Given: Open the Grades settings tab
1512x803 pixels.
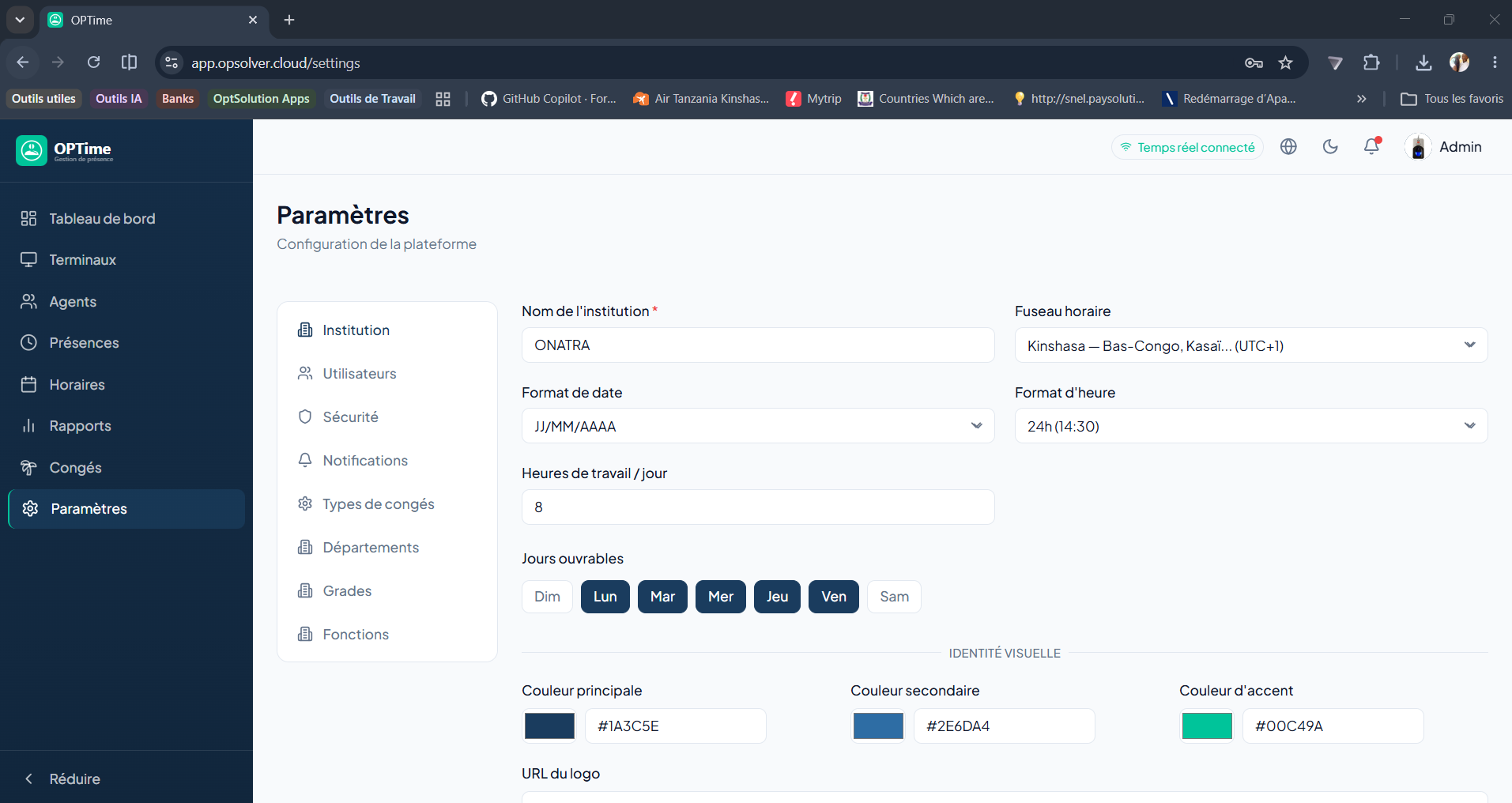Looking at the screenshot, I should pyautogui.click(x=387, y=591).
